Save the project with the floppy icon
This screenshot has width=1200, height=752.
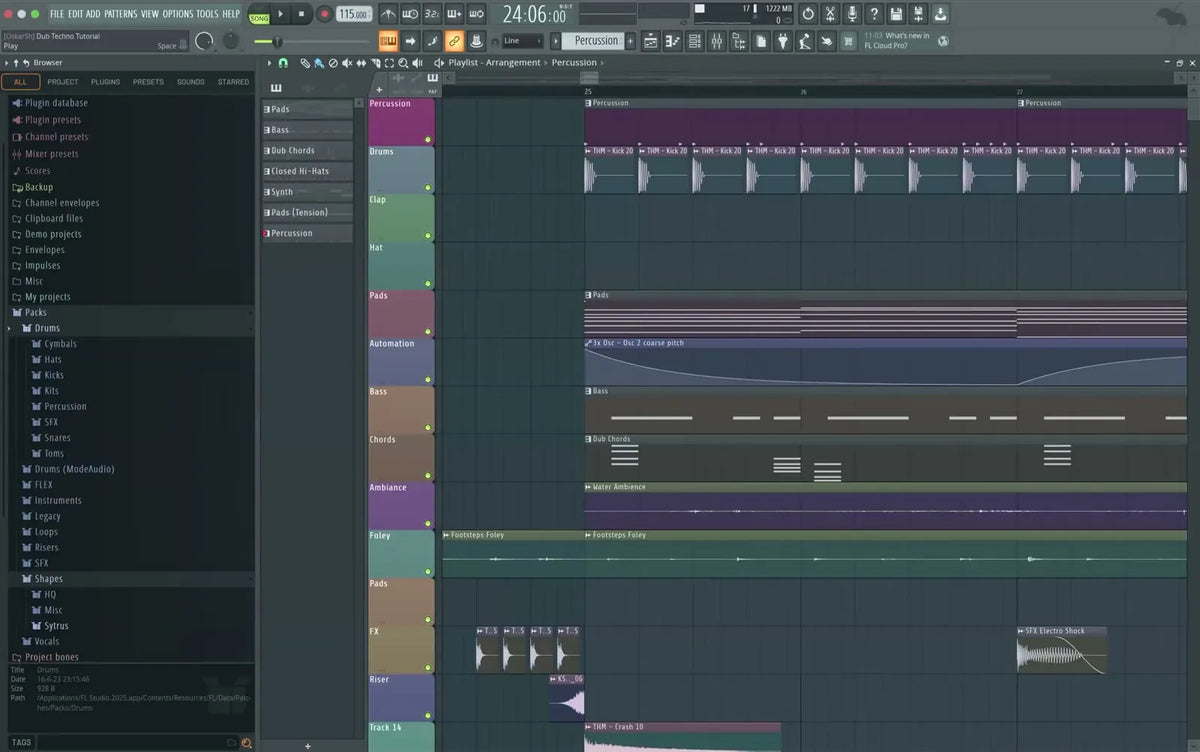tap(896, 14)
